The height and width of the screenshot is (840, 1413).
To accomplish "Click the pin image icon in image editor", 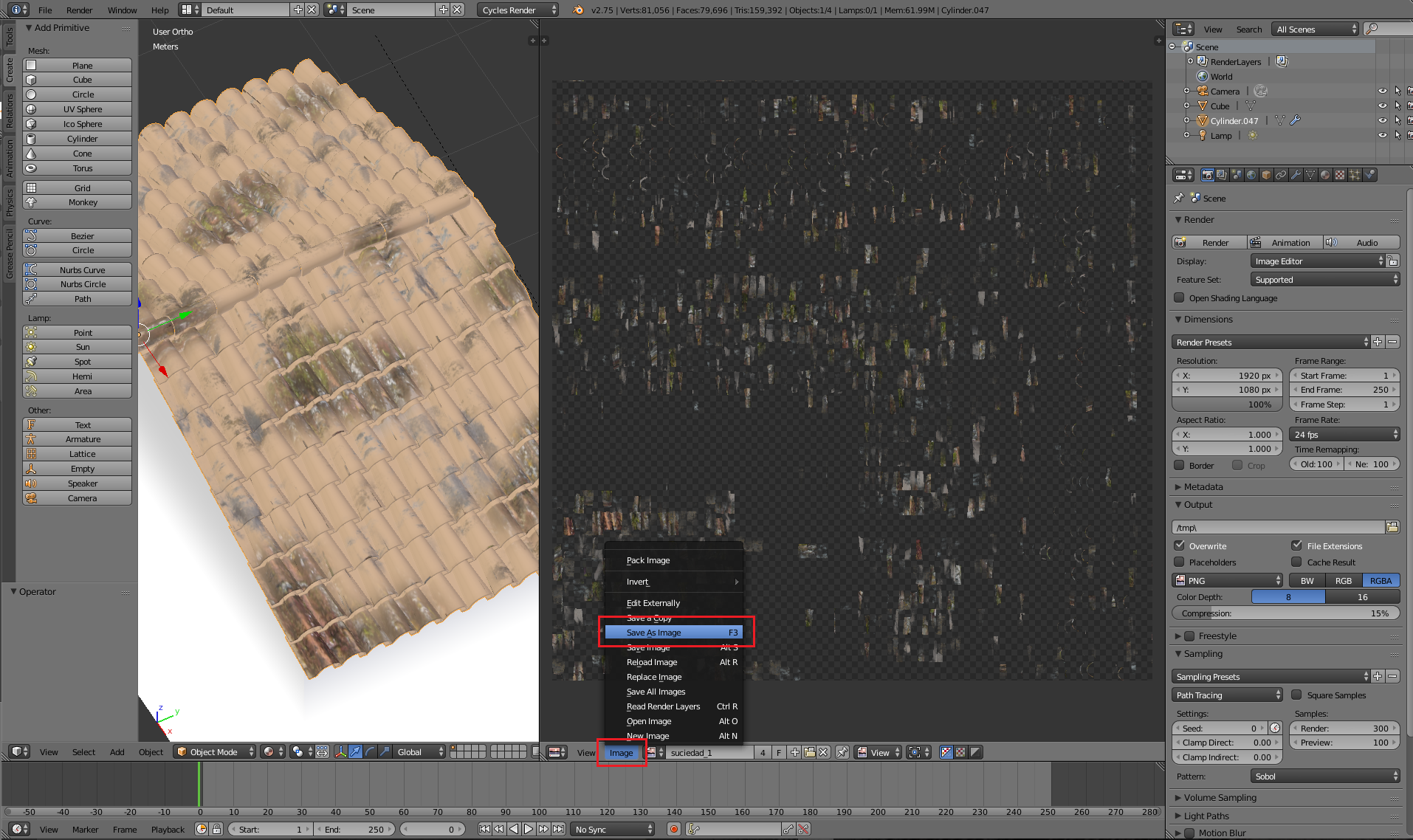I will [842, 752].
